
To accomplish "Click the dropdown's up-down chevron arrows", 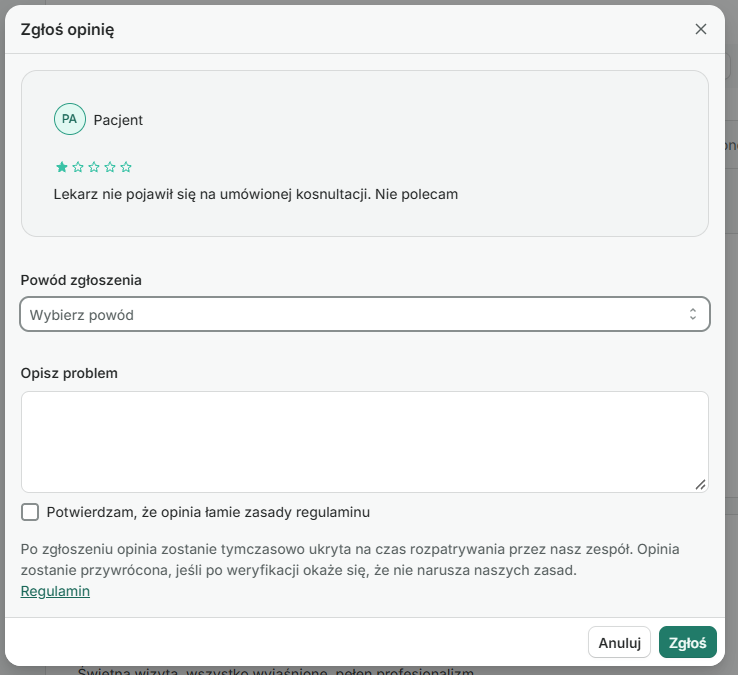I will (x=693, y=314).
